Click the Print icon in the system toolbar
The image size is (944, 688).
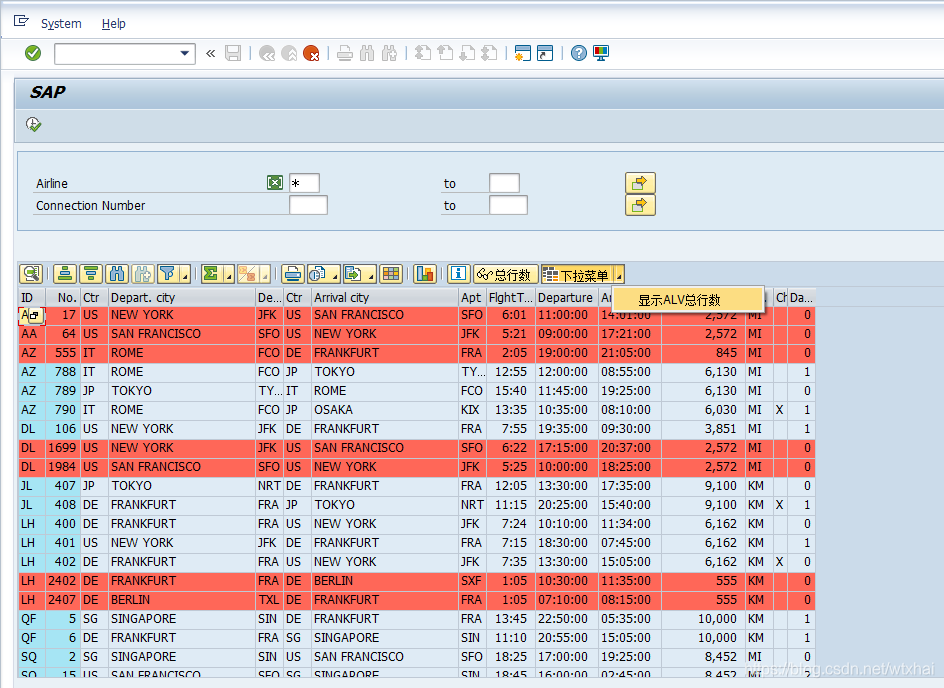click(x=345, y=54)
